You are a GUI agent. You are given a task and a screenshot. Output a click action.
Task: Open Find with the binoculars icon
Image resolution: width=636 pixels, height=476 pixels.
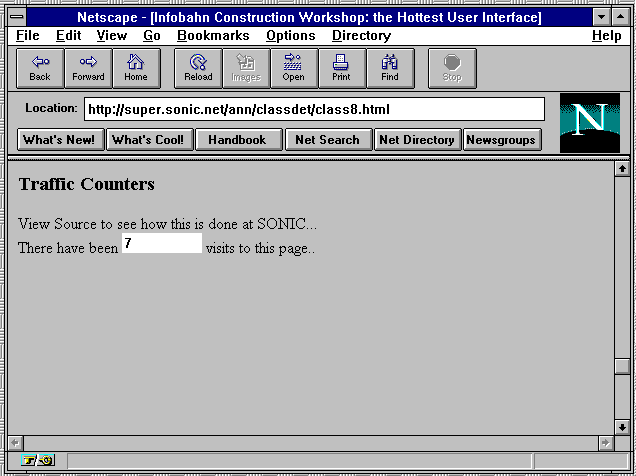390,68
